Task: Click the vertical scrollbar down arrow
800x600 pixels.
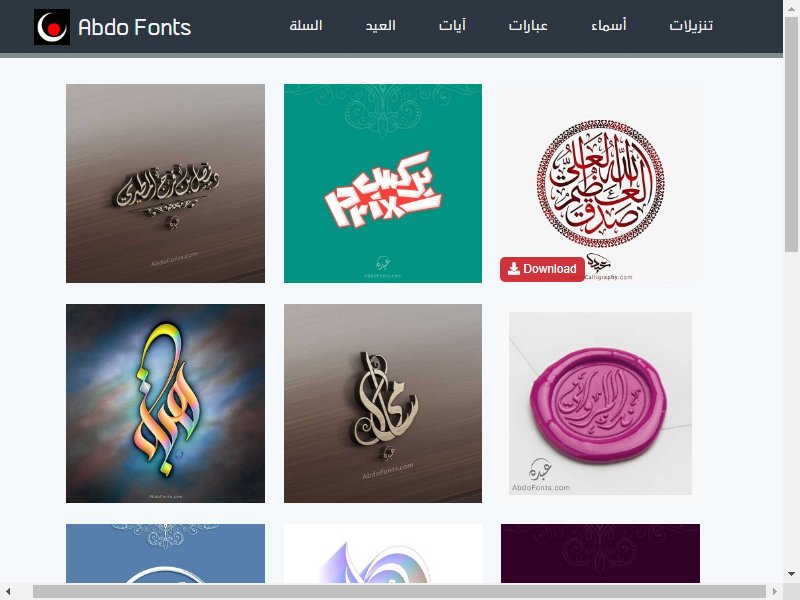Action: pos(791,574)
